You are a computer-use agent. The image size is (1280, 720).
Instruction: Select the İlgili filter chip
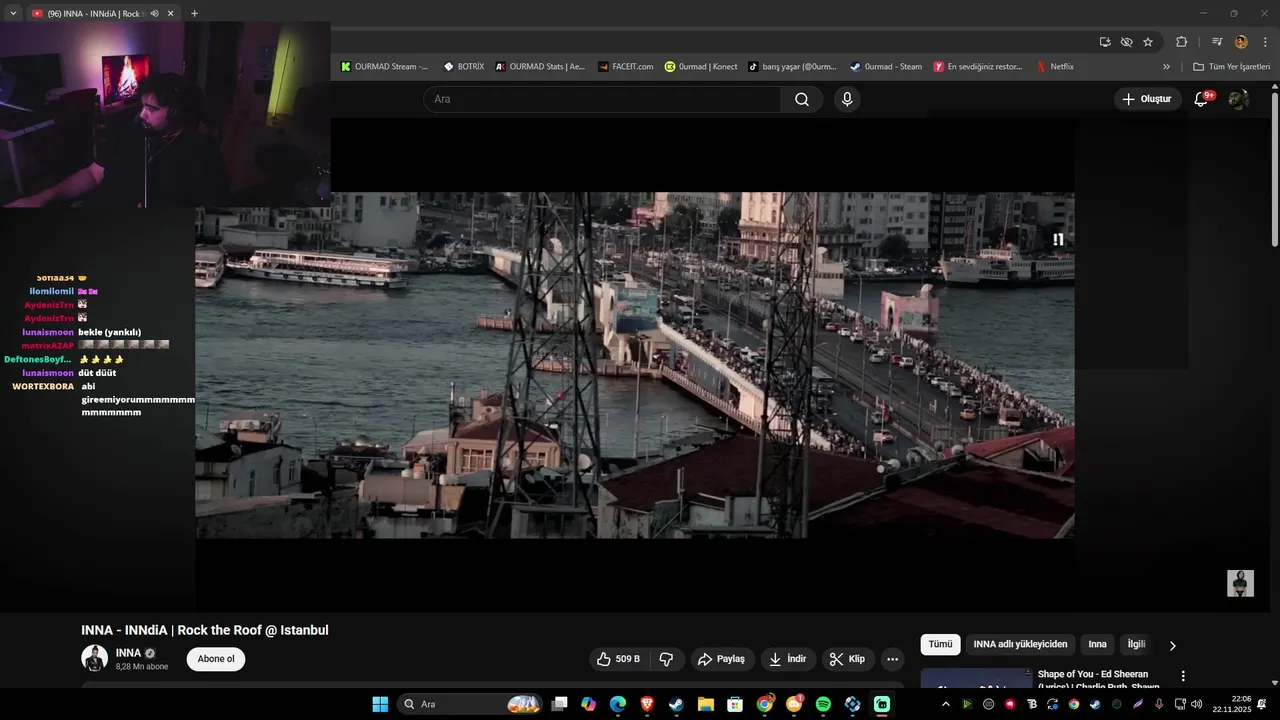tap(1137, 644)
